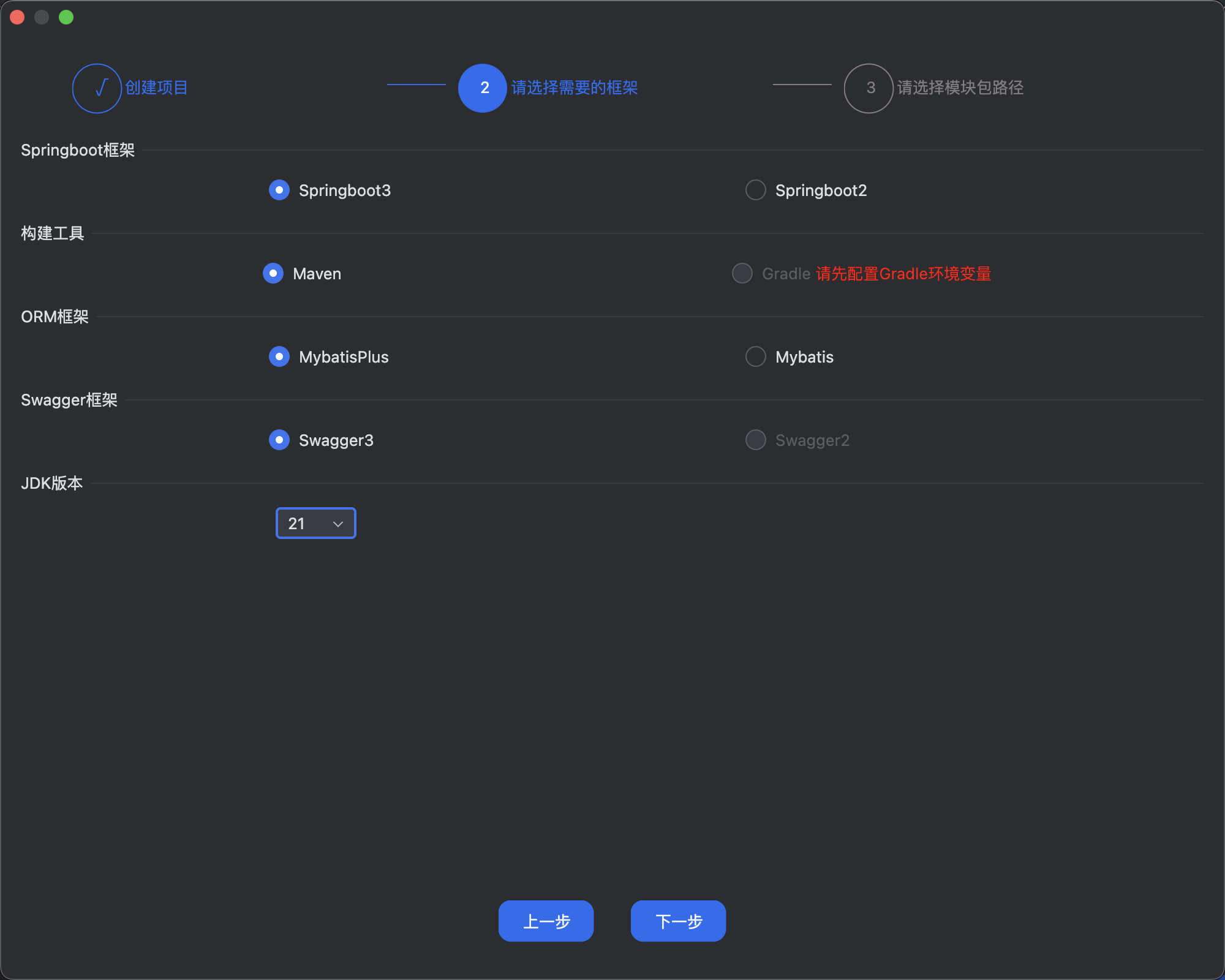
Task: Click the 请选择需要的框架 step label
Action: click(574, 88)
